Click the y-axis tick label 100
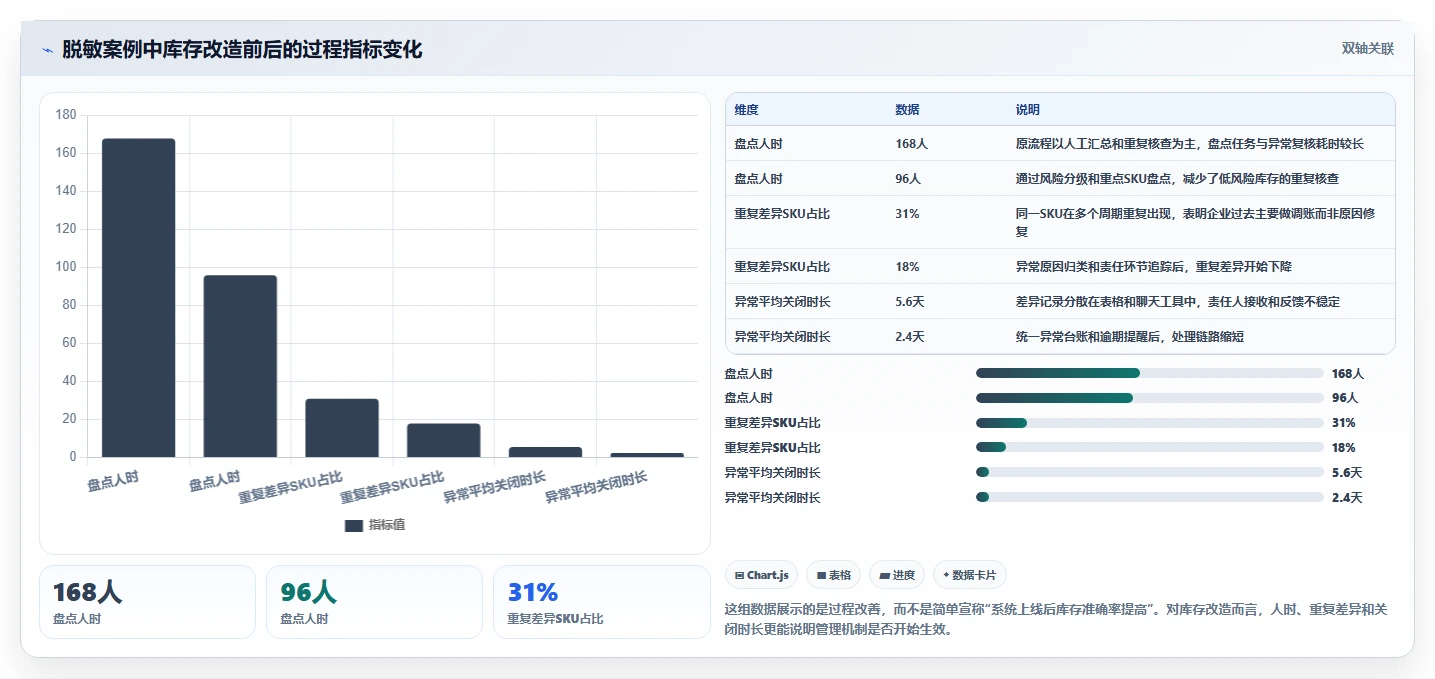Image resolution: width=1435 pixels, height=679 pixels. [x=66, y=267]
